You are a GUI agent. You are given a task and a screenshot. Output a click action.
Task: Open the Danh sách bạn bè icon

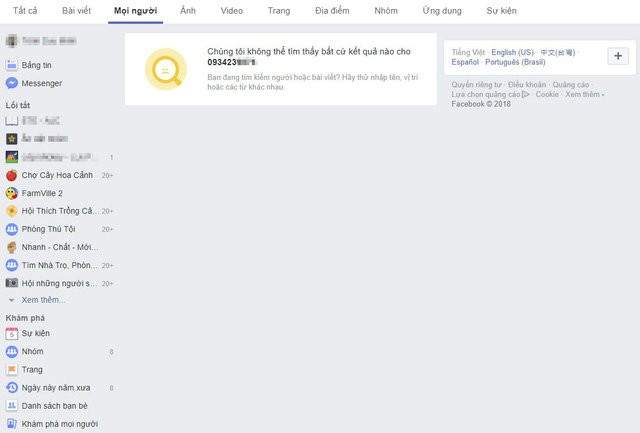(x=11, y=405)
